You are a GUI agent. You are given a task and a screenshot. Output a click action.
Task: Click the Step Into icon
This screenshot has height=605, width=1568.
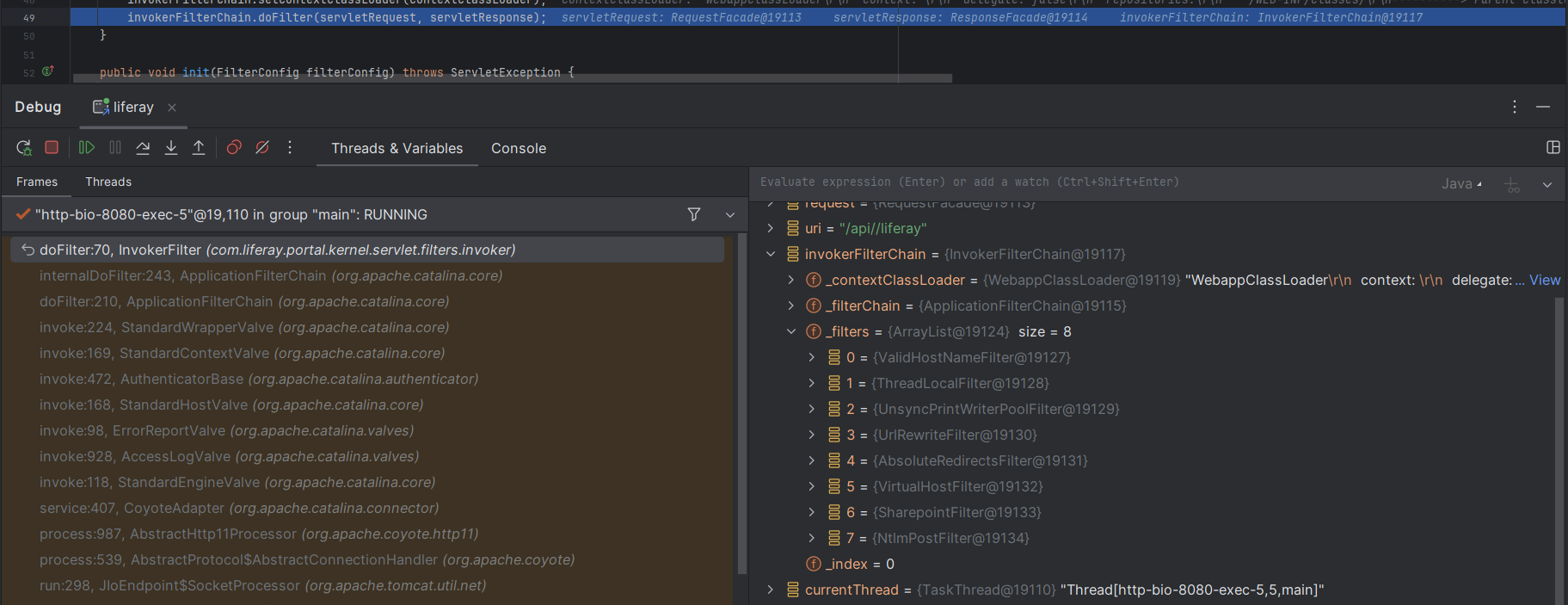click(171, 148)
